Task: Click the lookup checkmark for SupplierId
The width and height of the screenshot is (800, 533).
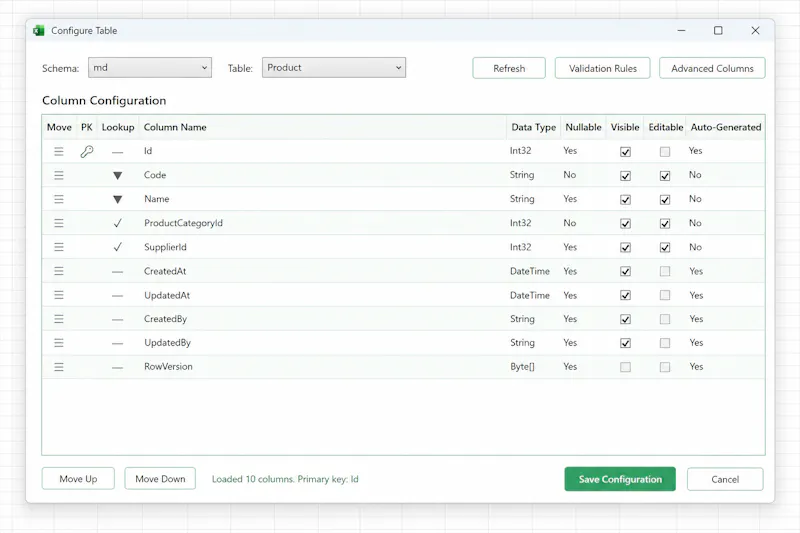Action: tap(117, 247)
